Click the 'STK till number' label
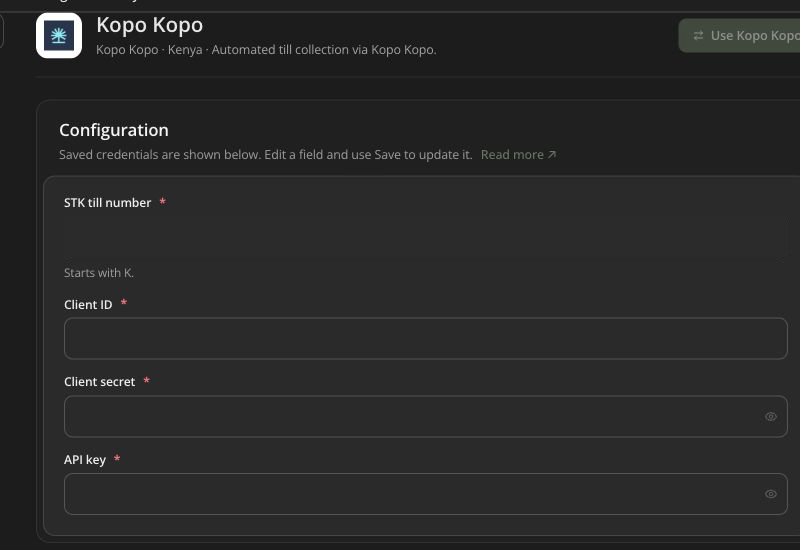Viewport: 800px width, 550px height. point(108,203)
